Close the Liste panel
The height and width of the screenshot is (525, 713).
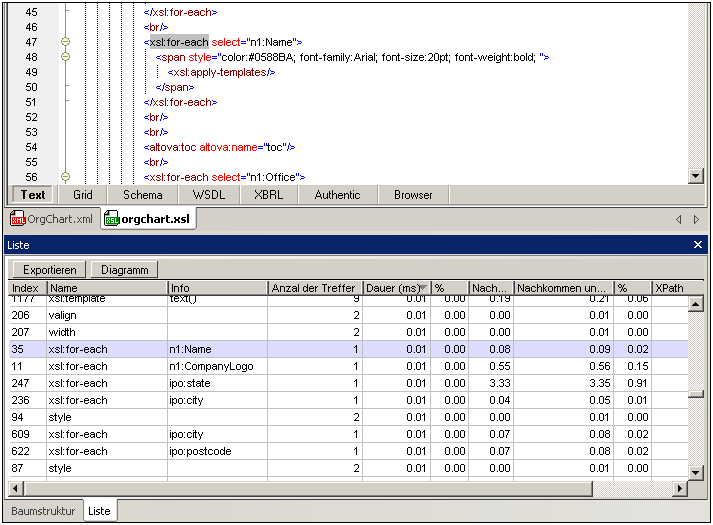pyautogui.click(x=698, y=245)
